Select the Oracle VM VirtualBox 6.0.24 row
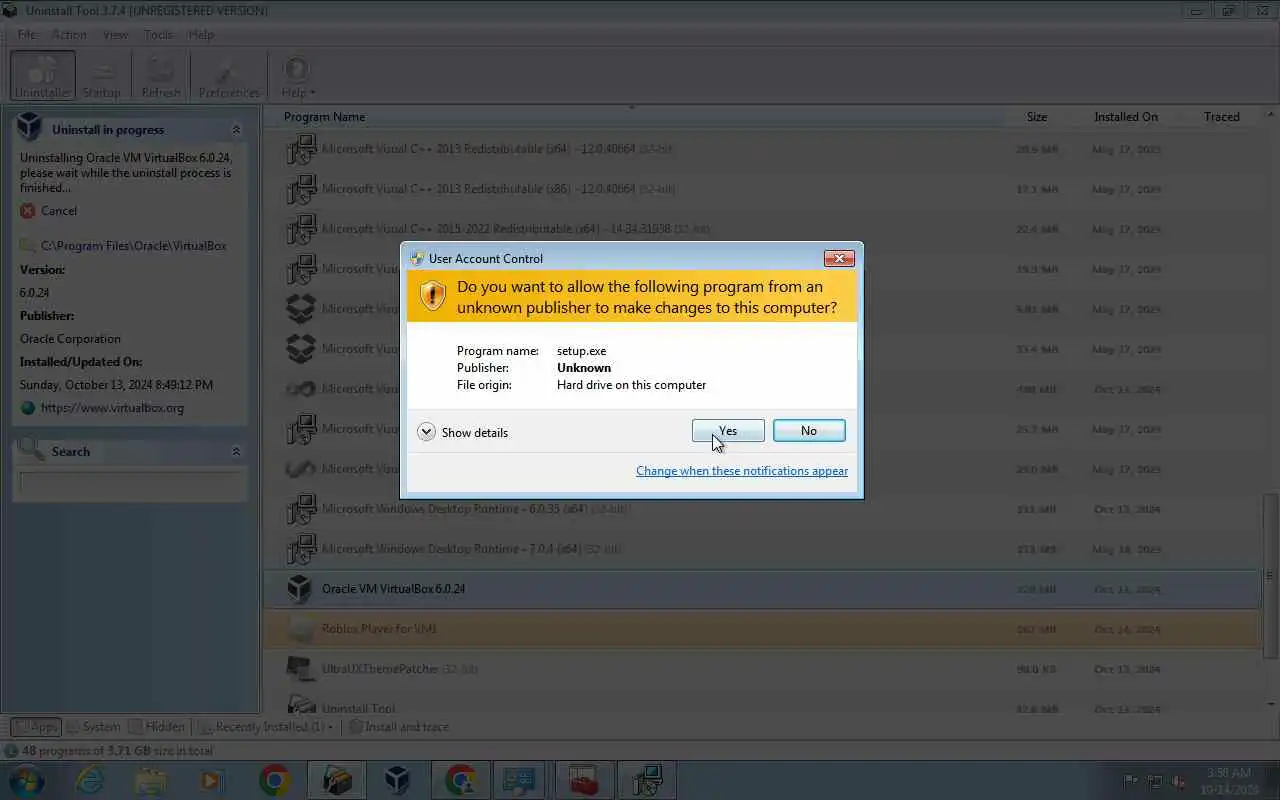 (762, 589)
